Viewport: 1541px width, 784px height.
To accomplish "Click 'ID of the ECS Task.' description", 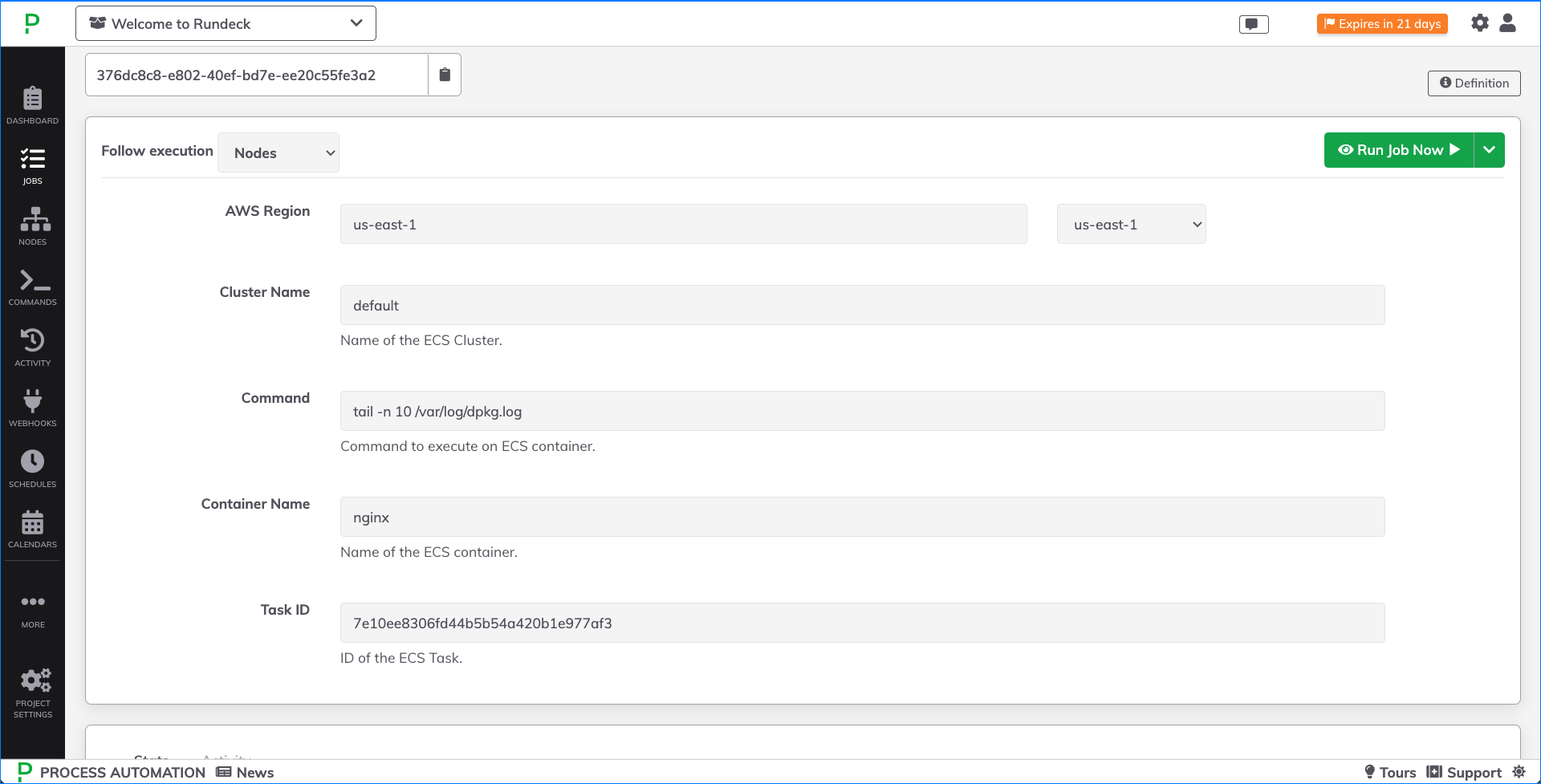I will click(x=401, y=658).
